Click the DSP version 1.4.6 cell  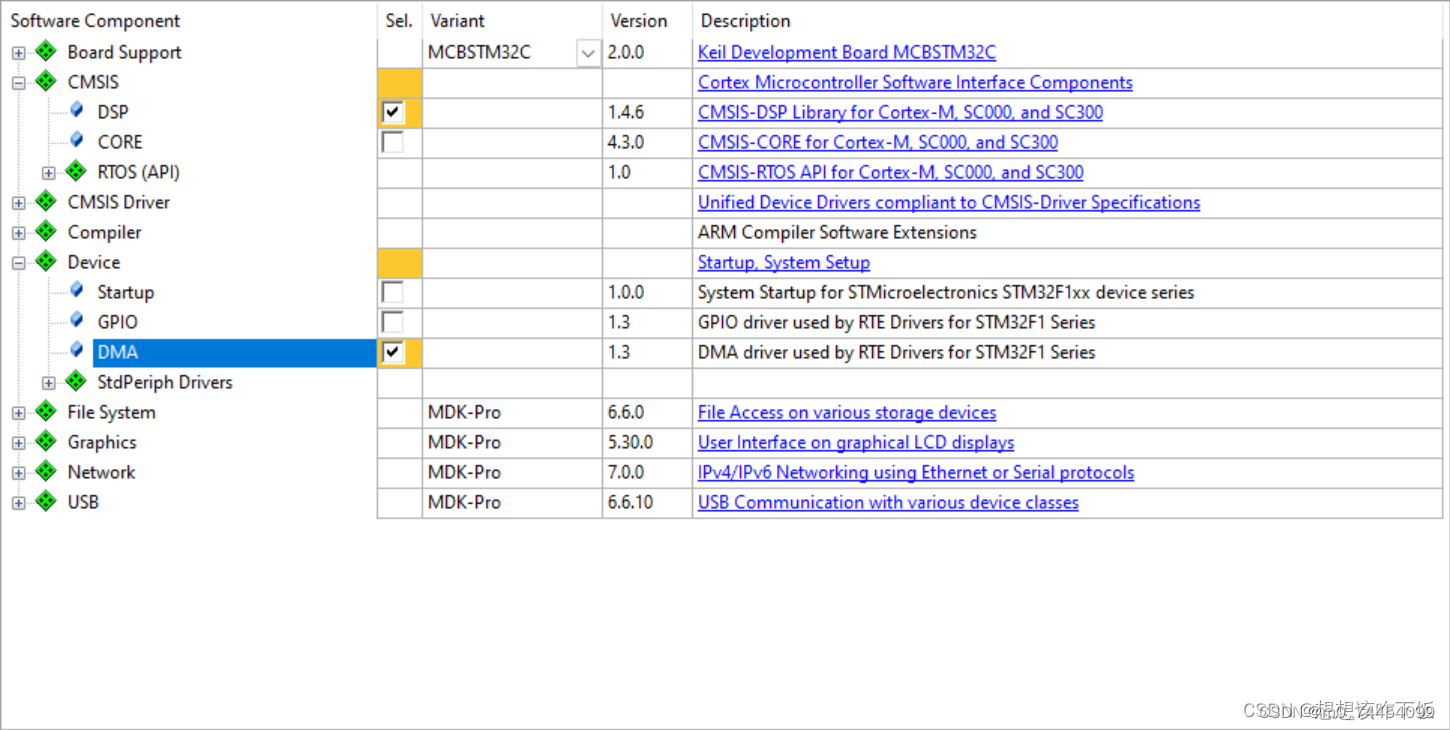click(x=647, y=112)
